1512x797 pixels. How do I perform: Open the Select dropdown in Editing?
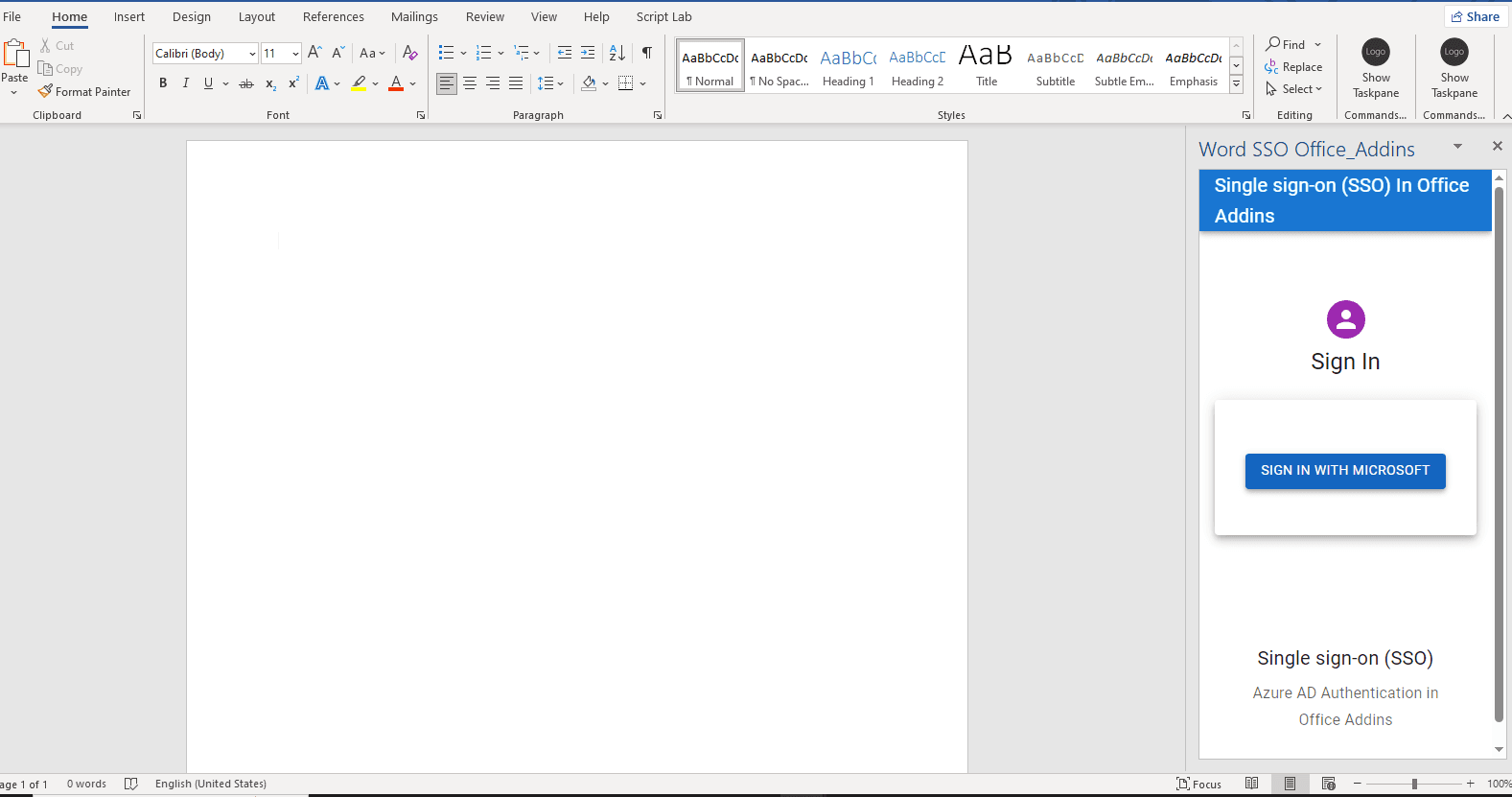tap(1293, 89)
